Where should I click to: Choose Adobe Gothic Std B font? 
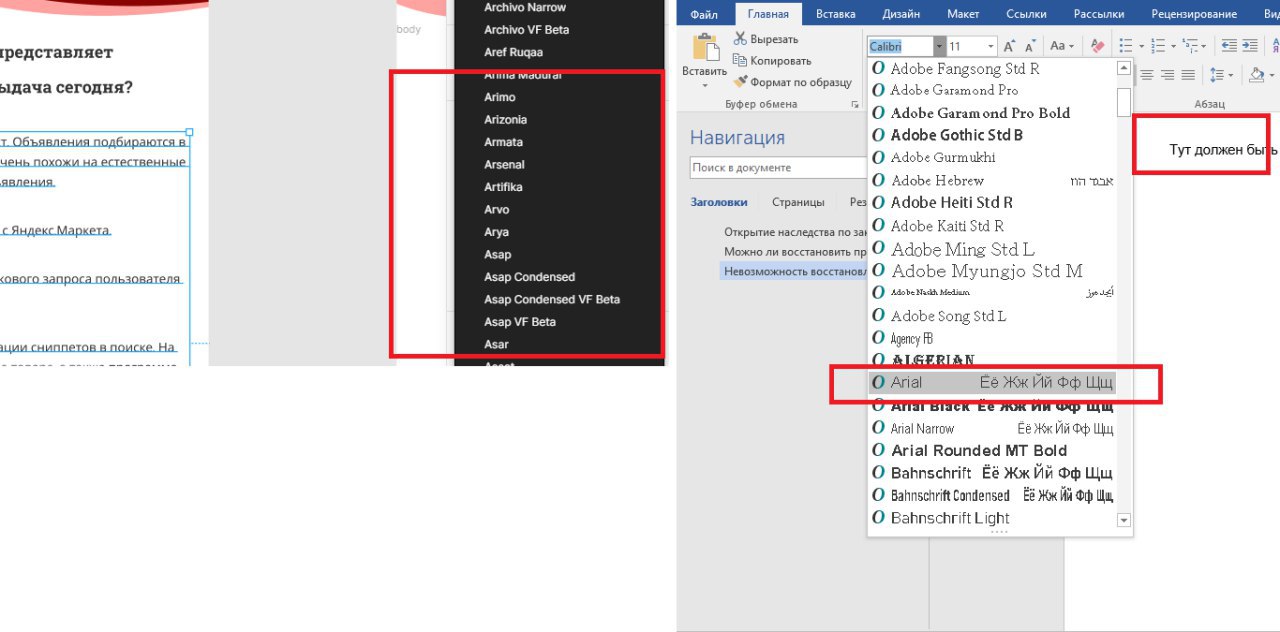tap(992, 135)
